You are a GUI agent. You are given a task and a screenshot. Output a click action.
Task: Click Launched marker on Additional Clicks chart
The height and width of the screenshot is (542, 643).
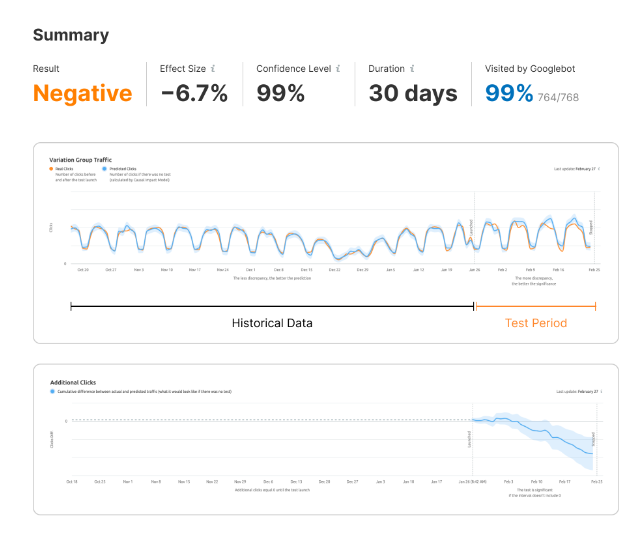pyautogui.click(x=469, y=440)
